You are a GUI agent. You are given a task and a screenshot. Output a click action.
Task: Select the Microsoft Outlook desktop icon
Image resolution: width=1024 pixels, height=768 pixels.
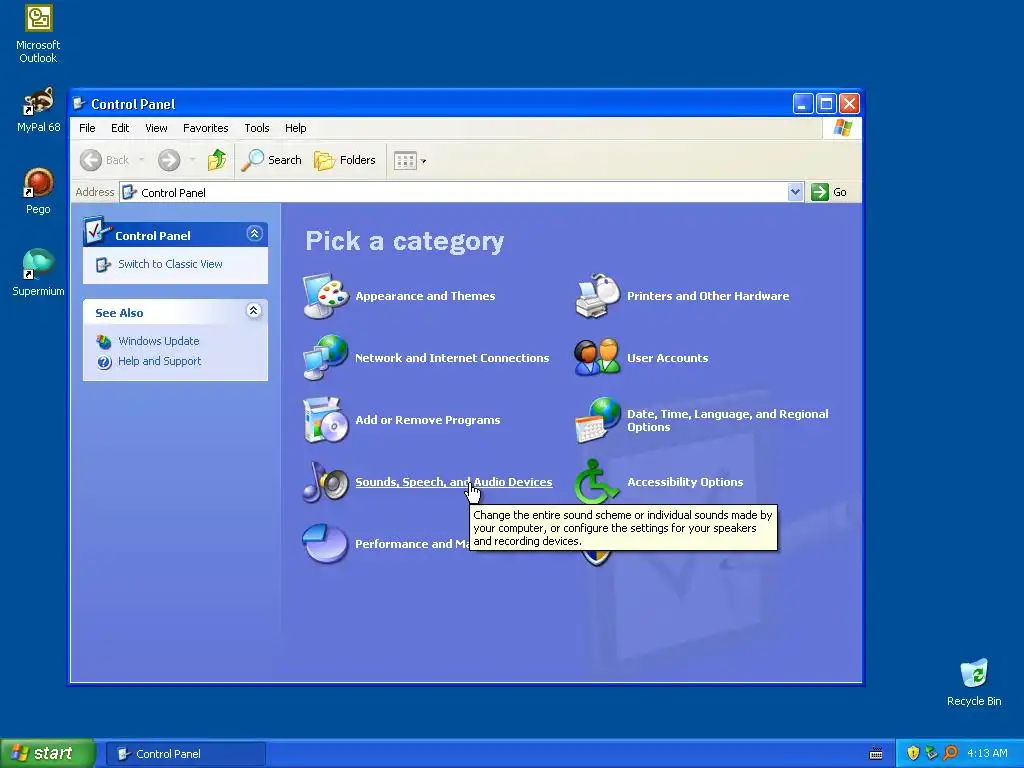pos(39,34)
